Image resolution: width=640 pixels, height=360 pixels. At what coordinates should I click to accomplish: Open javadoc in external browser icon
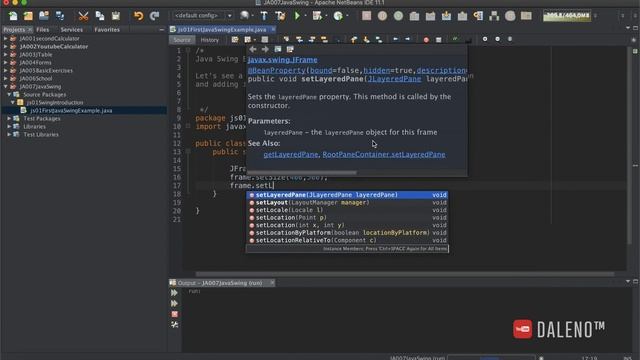click(x=278, y=49)
